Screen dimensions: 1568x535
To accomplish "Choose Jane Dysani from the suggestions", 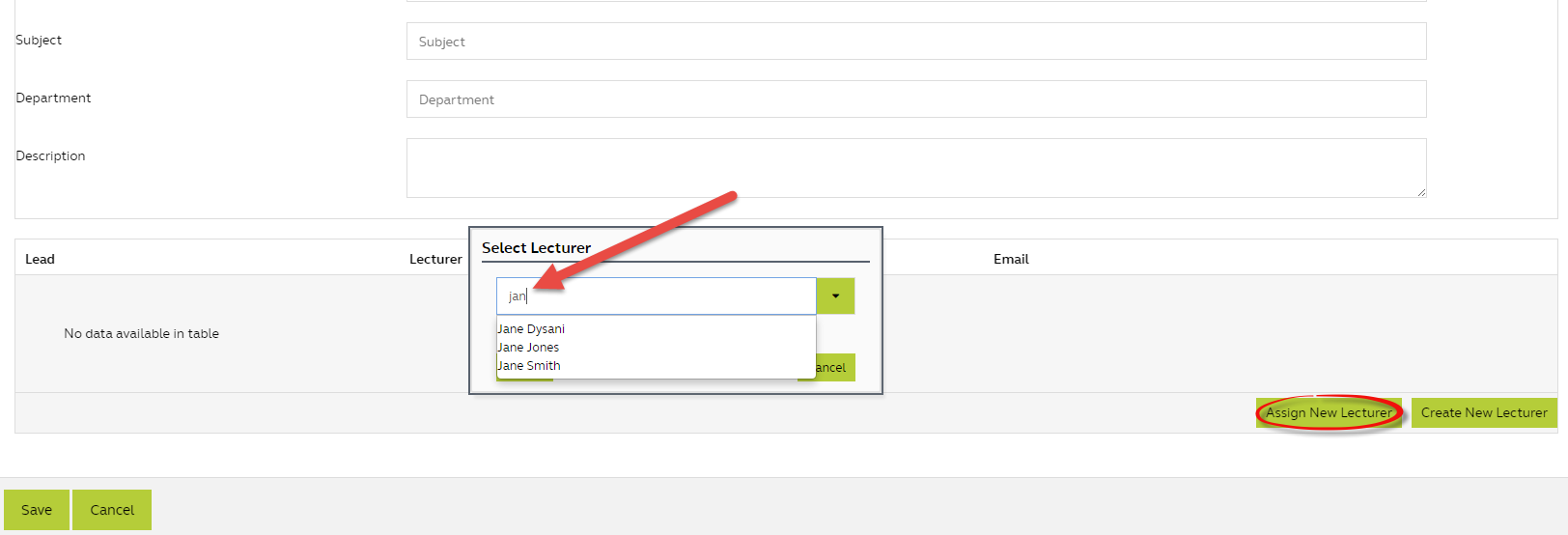I will click(x=531, y=329).
